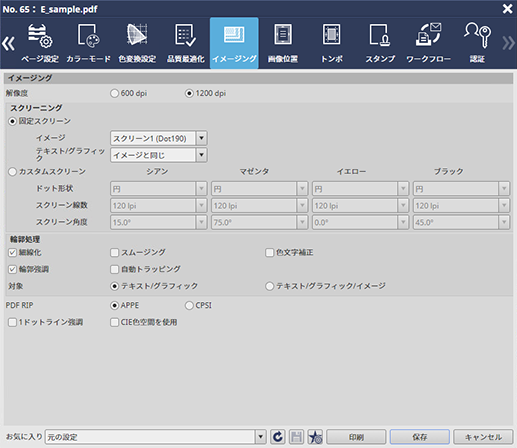The image size is (517, 448).
Task: Click the reload favorites refresh icon
Action: [277, 437]
